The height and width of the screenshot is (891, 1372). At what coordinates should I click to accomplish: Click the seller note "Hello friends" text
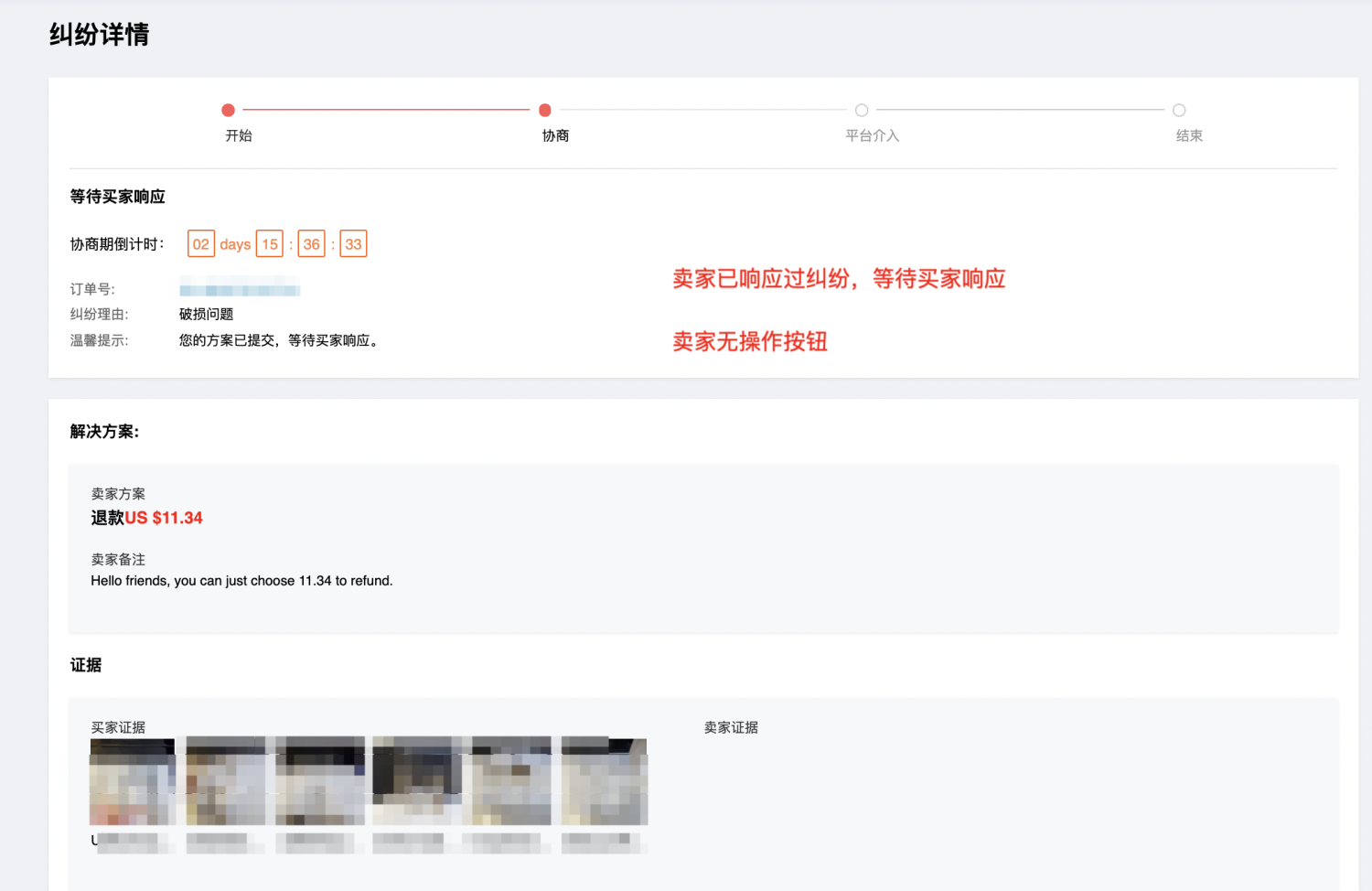click(241, 581)
